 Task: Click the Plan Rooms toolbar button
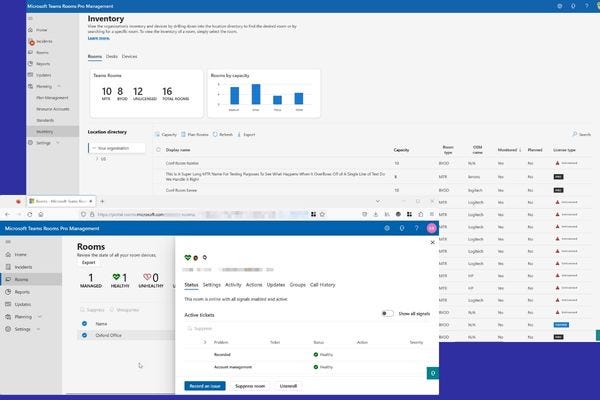point(195,135)
